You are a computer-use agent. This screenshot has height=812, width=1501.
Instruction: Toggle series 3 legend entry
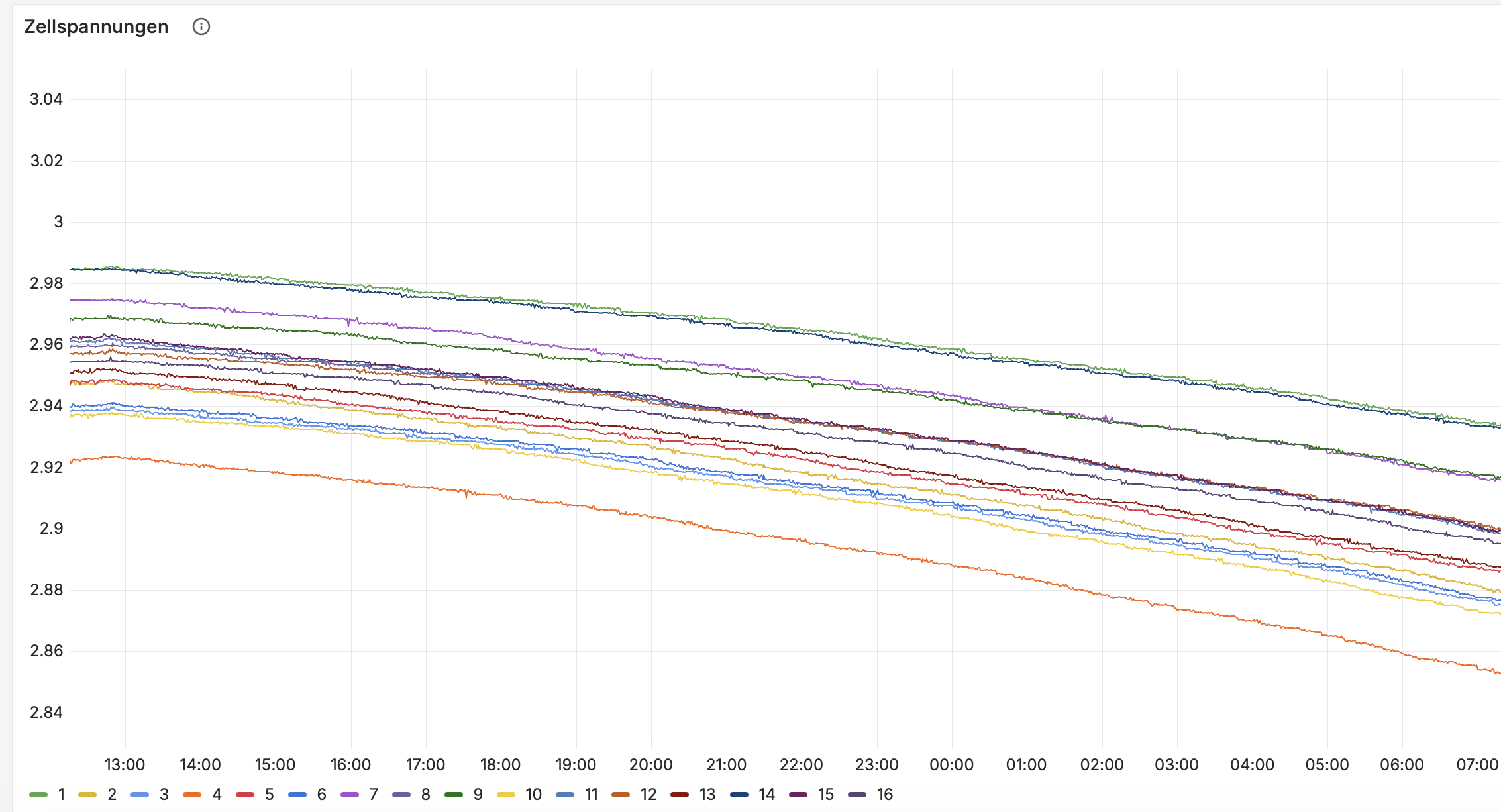coord(164,795)
